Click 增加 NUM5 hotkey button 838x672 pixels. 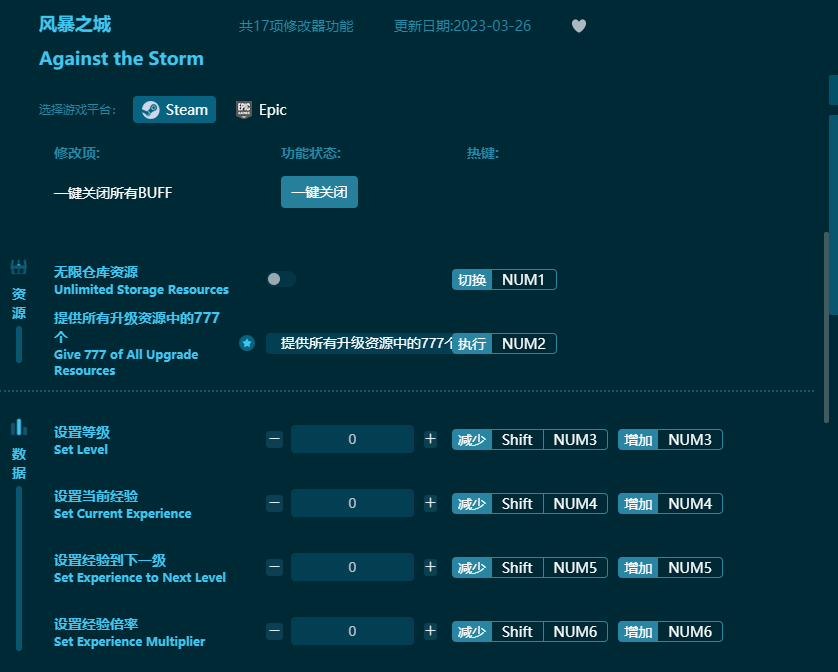pyautogui.click(x=670, y=567)
